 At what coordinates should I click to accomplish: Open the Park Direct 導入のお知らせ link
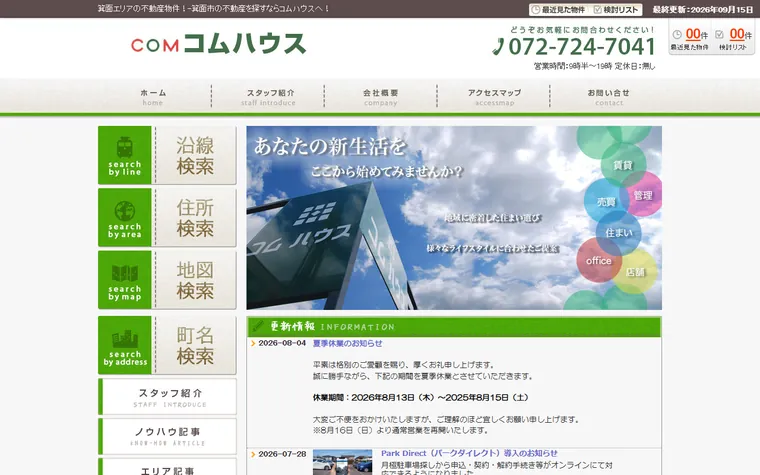pos(469,453)
